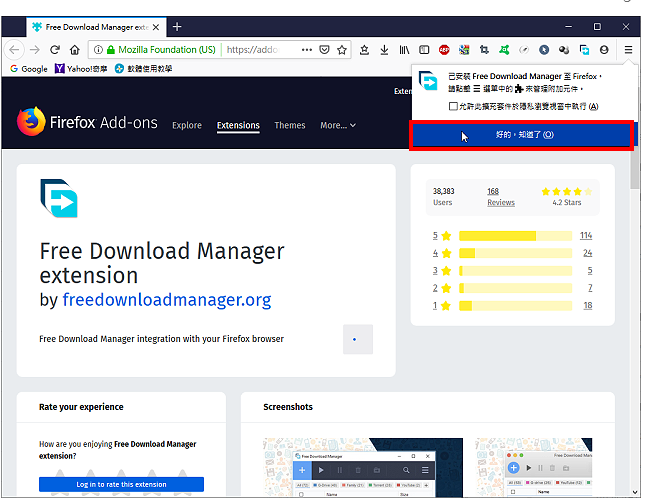This screenshot has height=501, width=651.
Task: Open the Library menu
Action: click(x=404, y=50)
